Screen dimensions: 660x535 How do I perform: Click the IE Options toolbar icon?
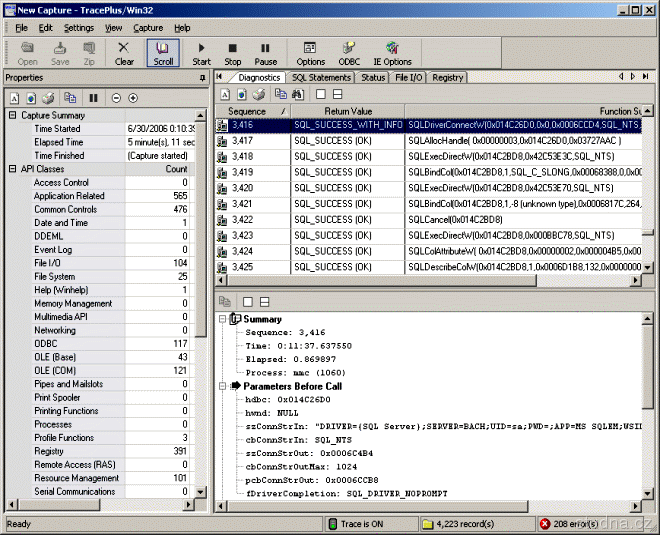coord(392,52)
